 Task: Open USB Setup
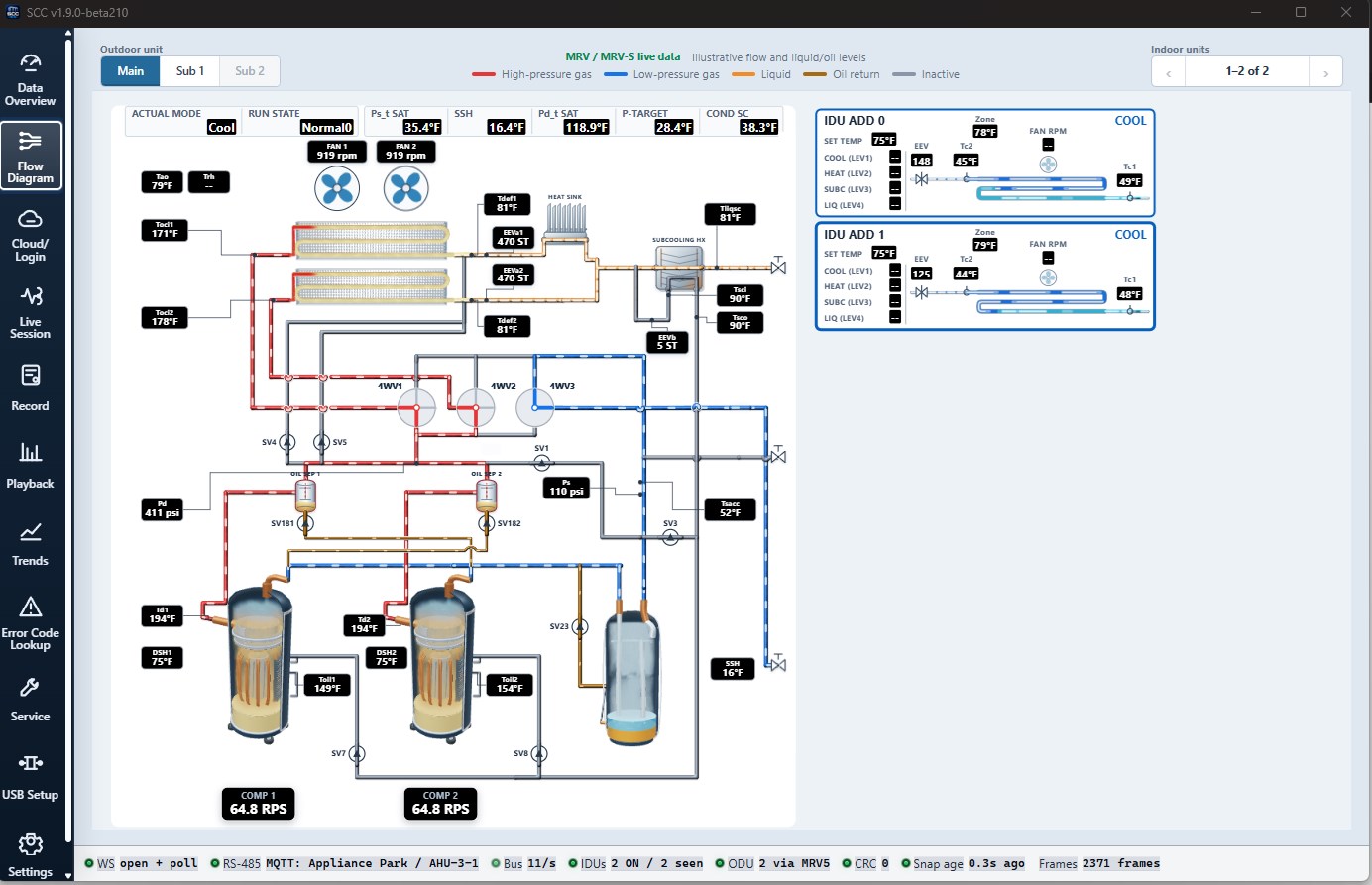[31, 778]
